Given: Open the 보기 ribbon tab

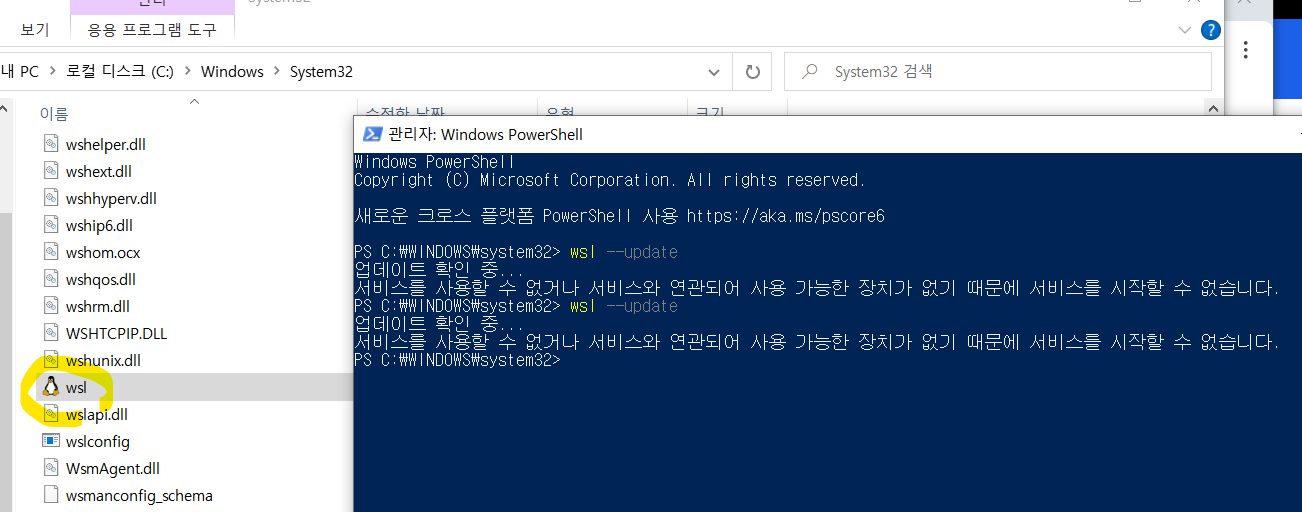Looking at the screenshot, I should pyautogui.click(x=35, y=30).
